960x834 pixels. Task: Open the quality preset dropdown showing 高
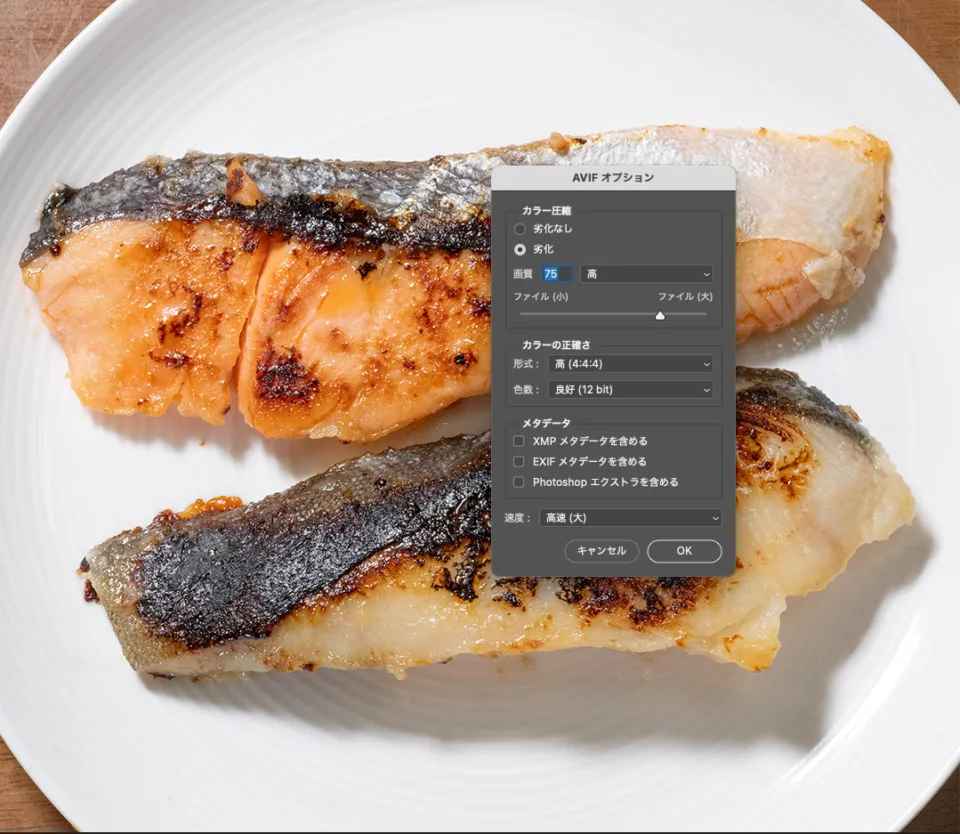(x=647, y=273)
